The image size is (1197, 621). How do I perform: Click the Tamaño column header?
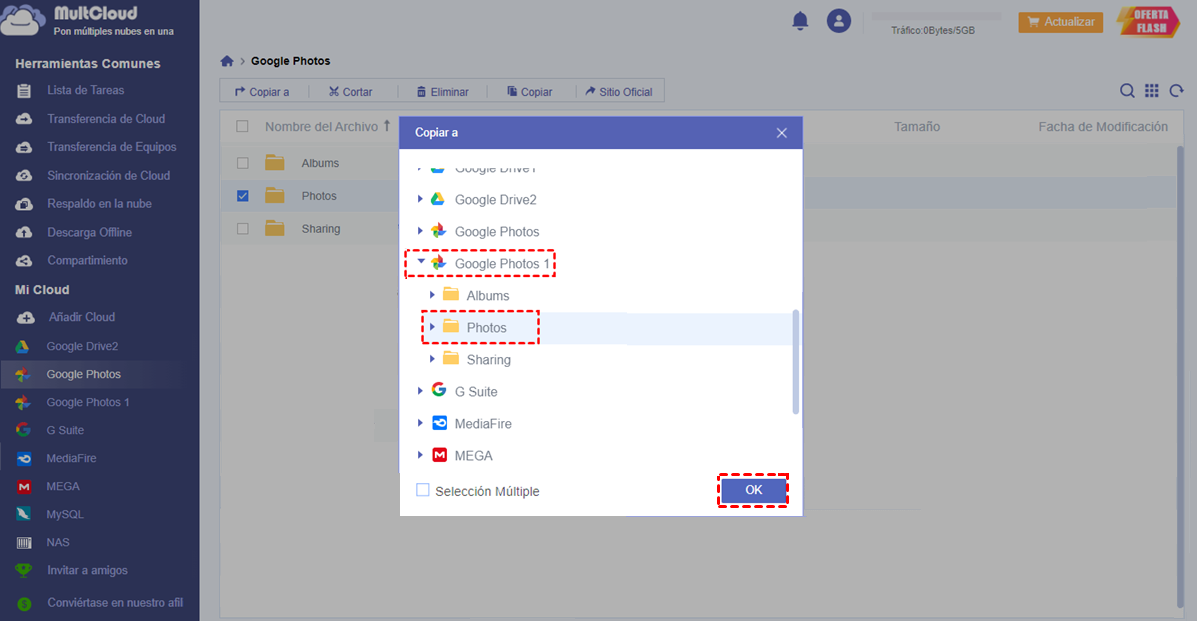coord(917,127)
